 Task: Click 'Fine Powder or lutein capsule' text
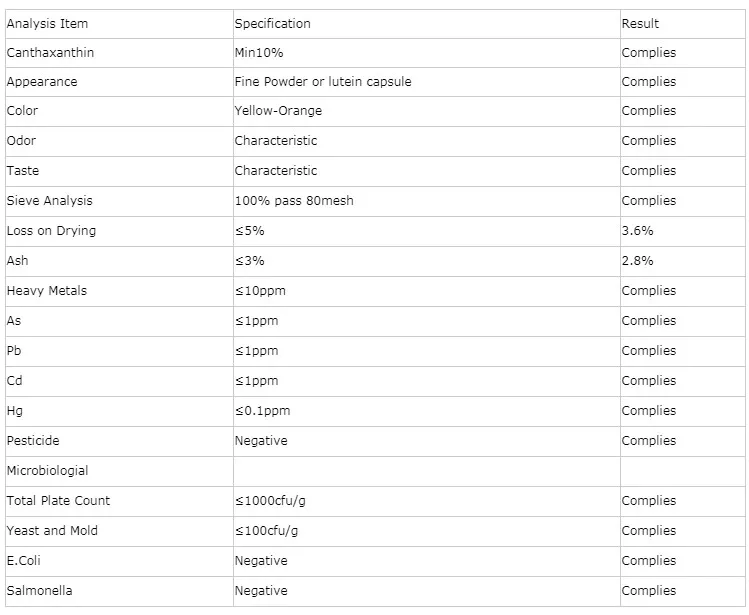pos(322,82)
